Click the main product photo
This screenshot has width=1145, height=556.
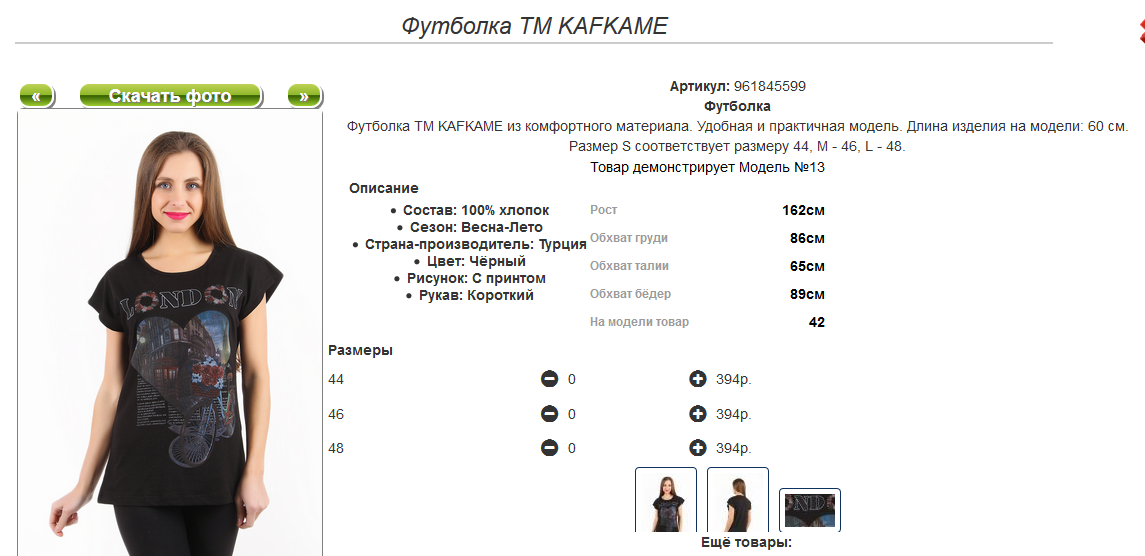(x=170, y=332)
